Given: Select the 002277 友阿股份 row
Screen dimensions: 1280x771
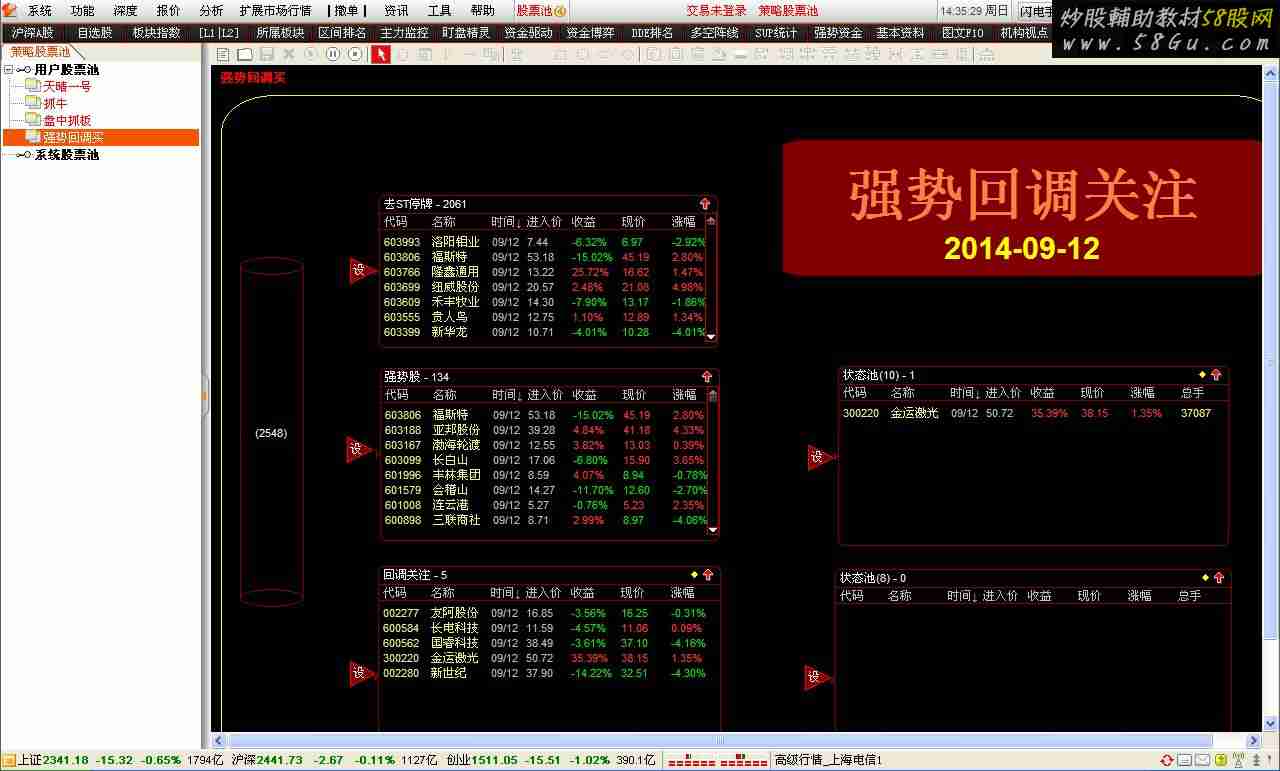Looking at the screenshot, I should pyautogui.click(x=545, y=613).
